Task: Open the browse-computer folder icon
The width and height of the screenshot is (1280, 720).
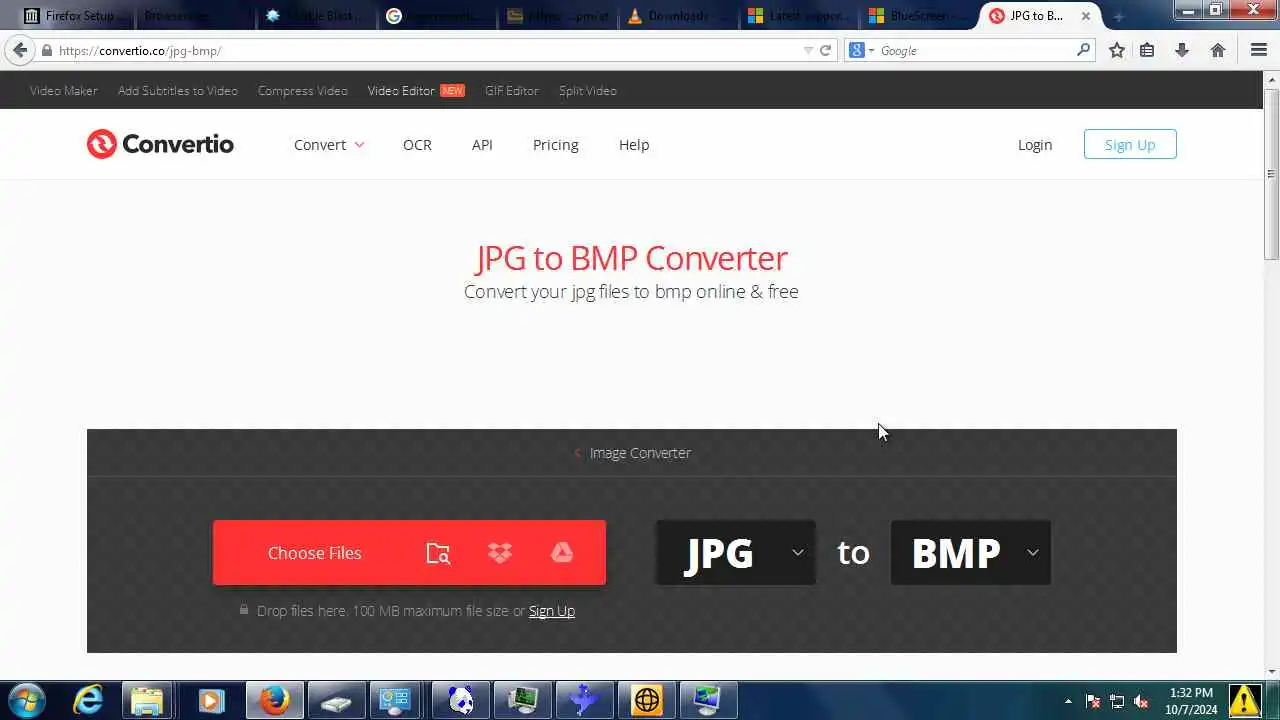Action: (x=438, y=553)
